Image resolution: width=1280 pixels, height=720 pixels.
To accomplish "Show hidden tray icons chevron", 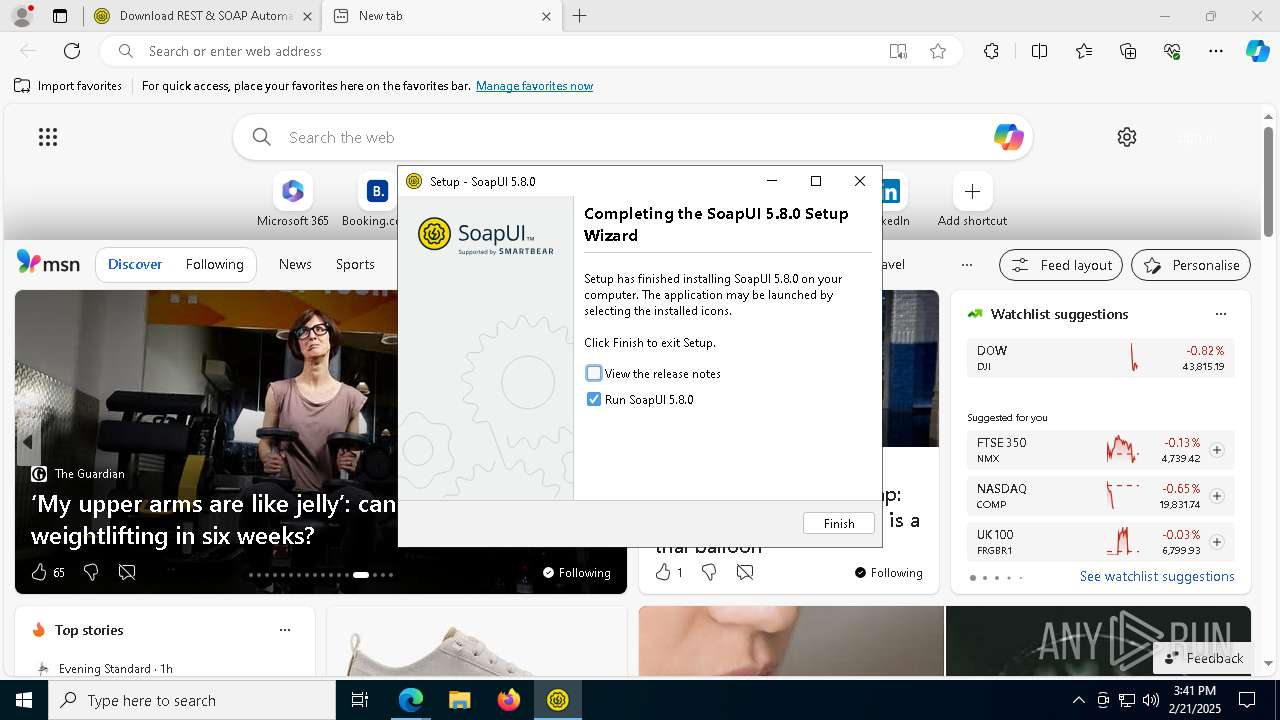I will coord(1078,700).
